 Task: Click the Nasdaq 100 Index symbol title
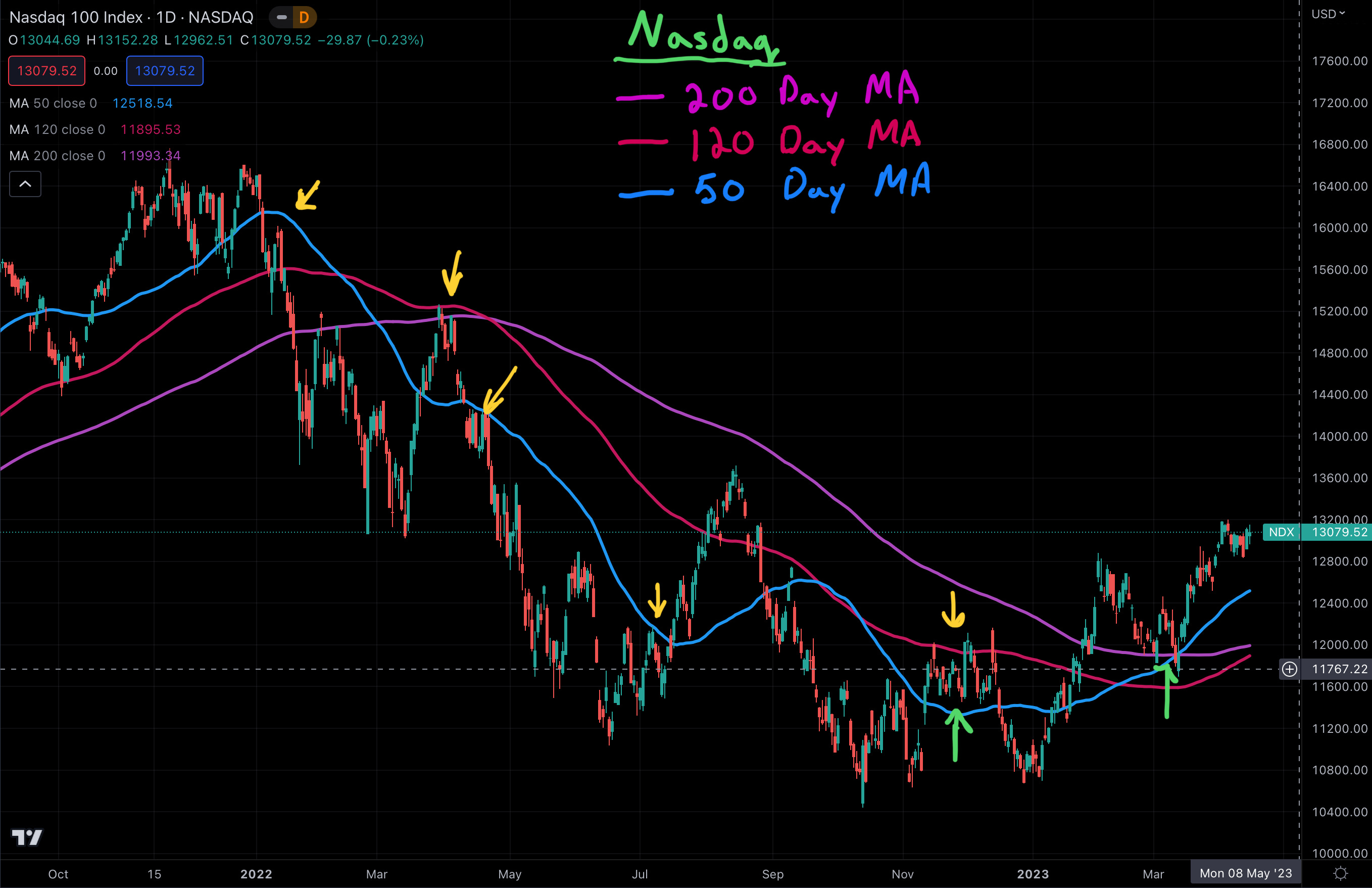coord(131,17)
